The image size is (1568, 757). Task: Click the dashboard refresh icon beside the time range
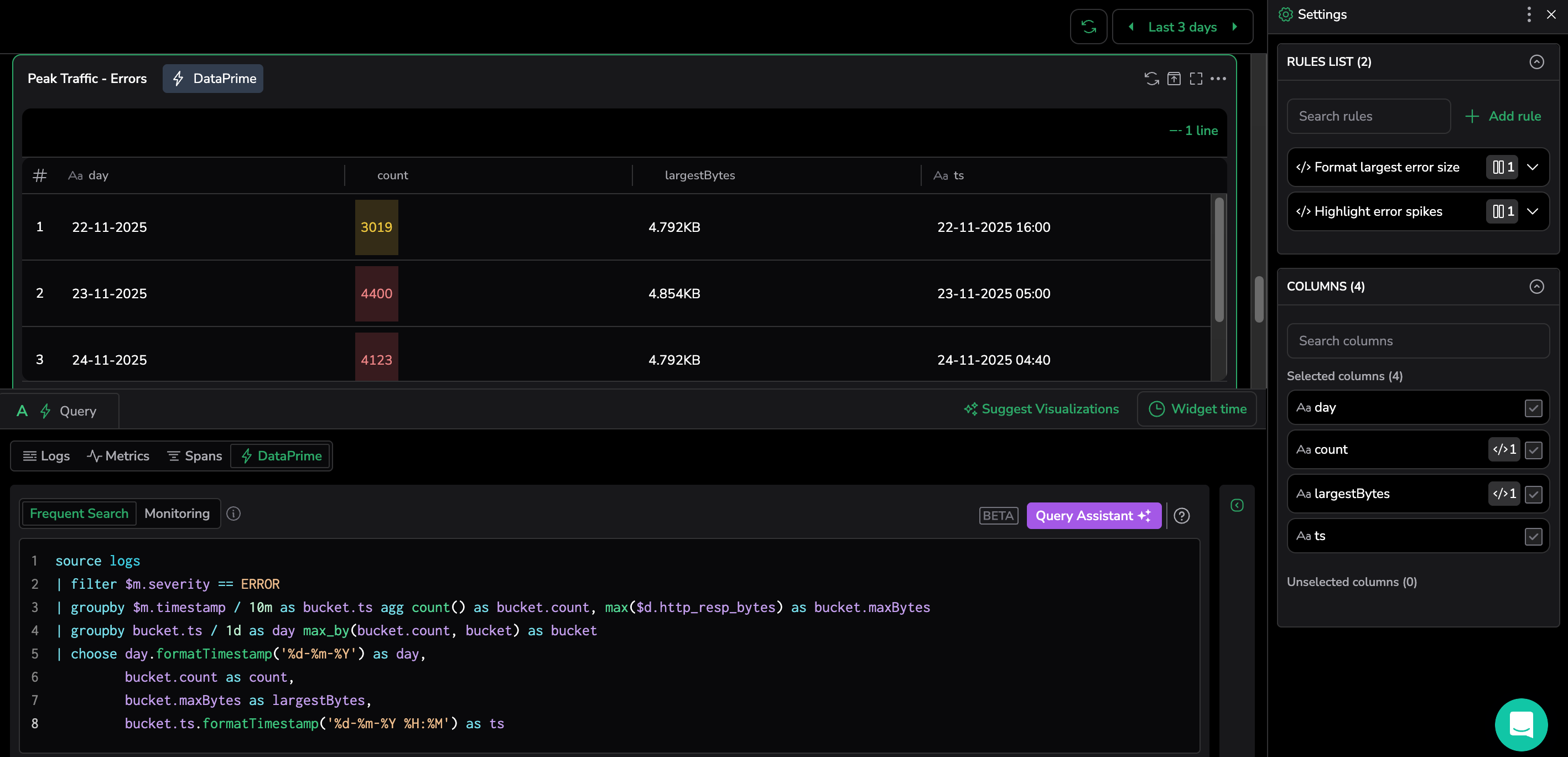click(x=1088, y=27)
